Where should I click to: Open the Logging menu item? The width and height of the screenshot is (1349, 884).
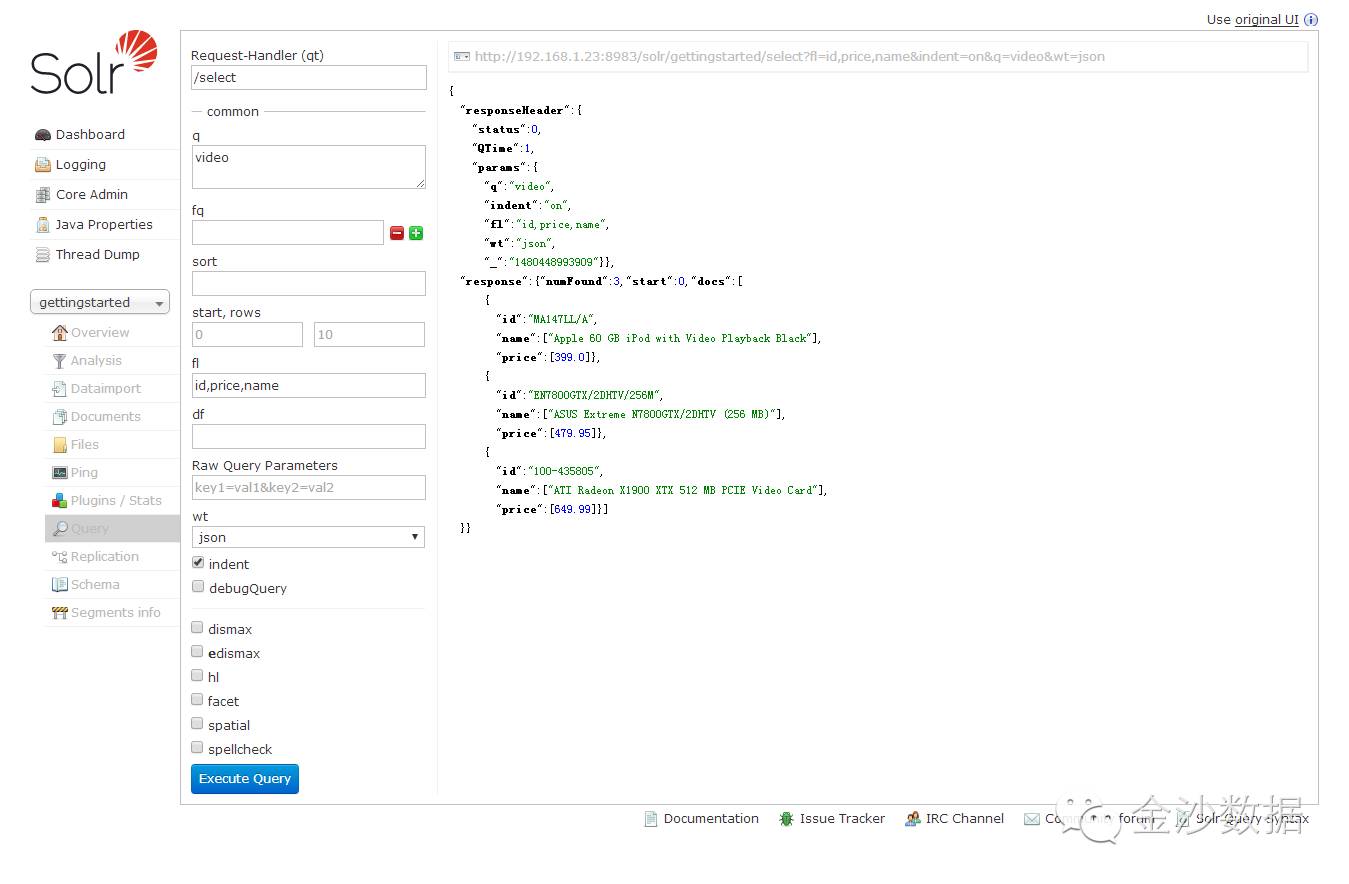tap(105, 165)
